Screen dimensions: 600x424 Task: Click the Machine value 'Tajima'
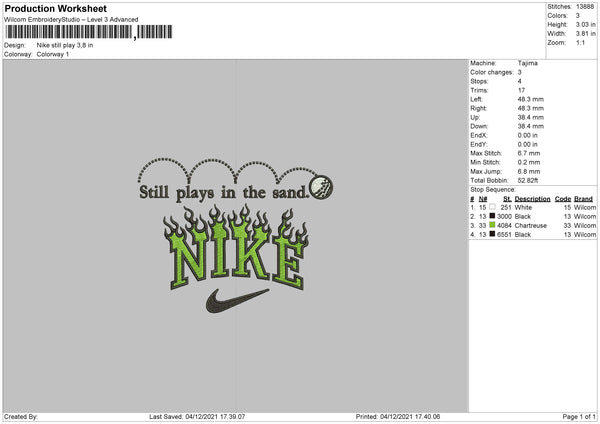pyautogui.click(x=528, y=63)
